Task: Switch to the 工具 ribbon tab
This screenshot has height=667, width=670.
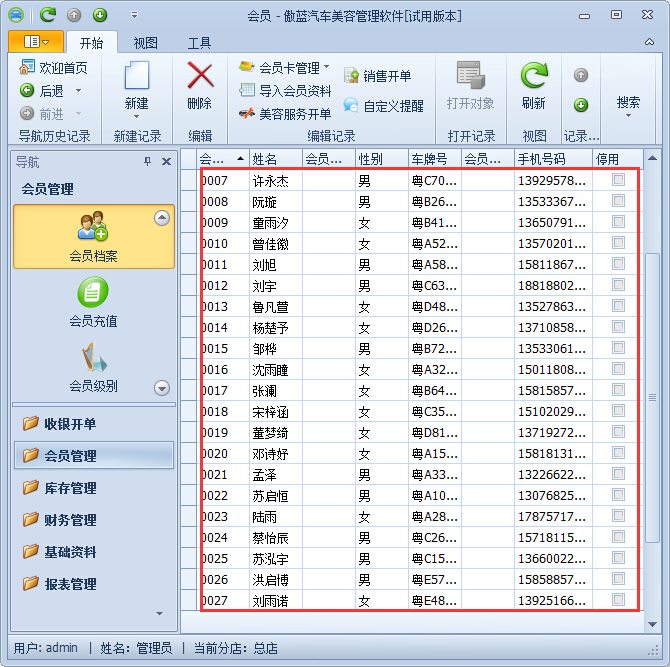Action: coord(199,43)
